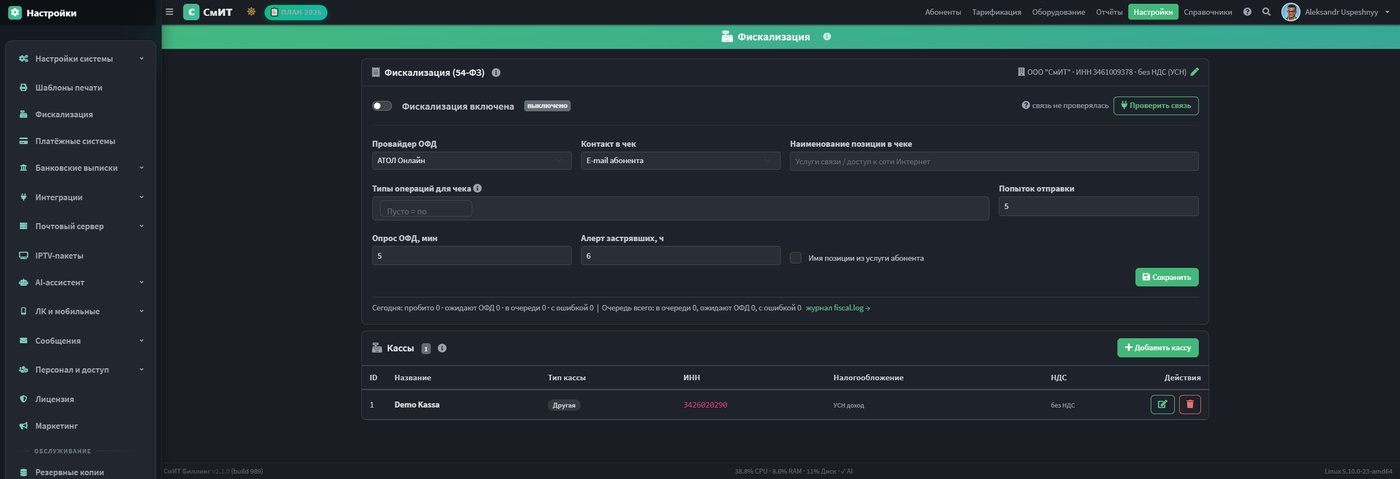Click Проверить связь button
The height and width of the screenshot is (479, 1400).
click(1156, 105)
